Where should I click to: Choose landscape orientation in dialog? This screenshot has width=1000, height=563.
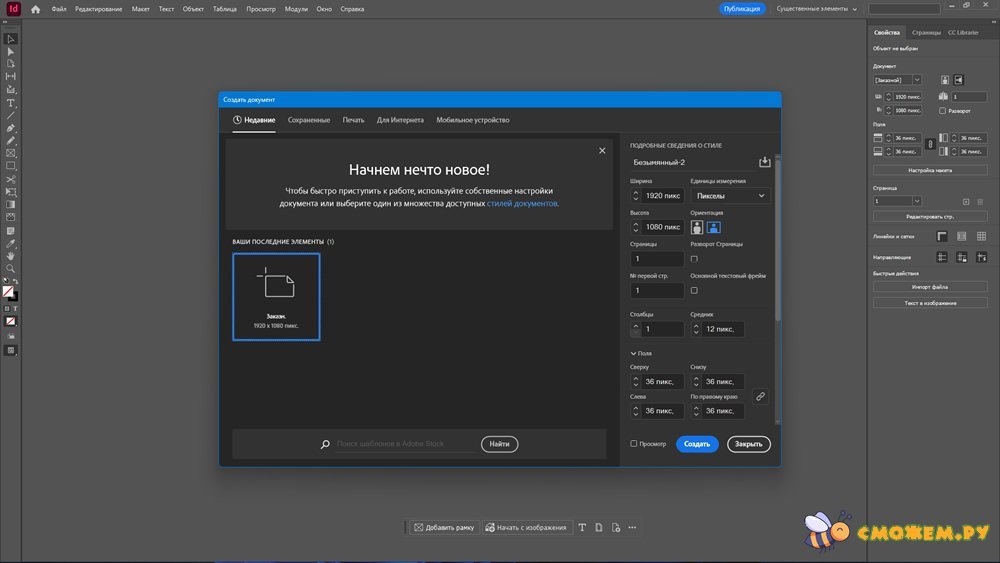tap(714, 227)
